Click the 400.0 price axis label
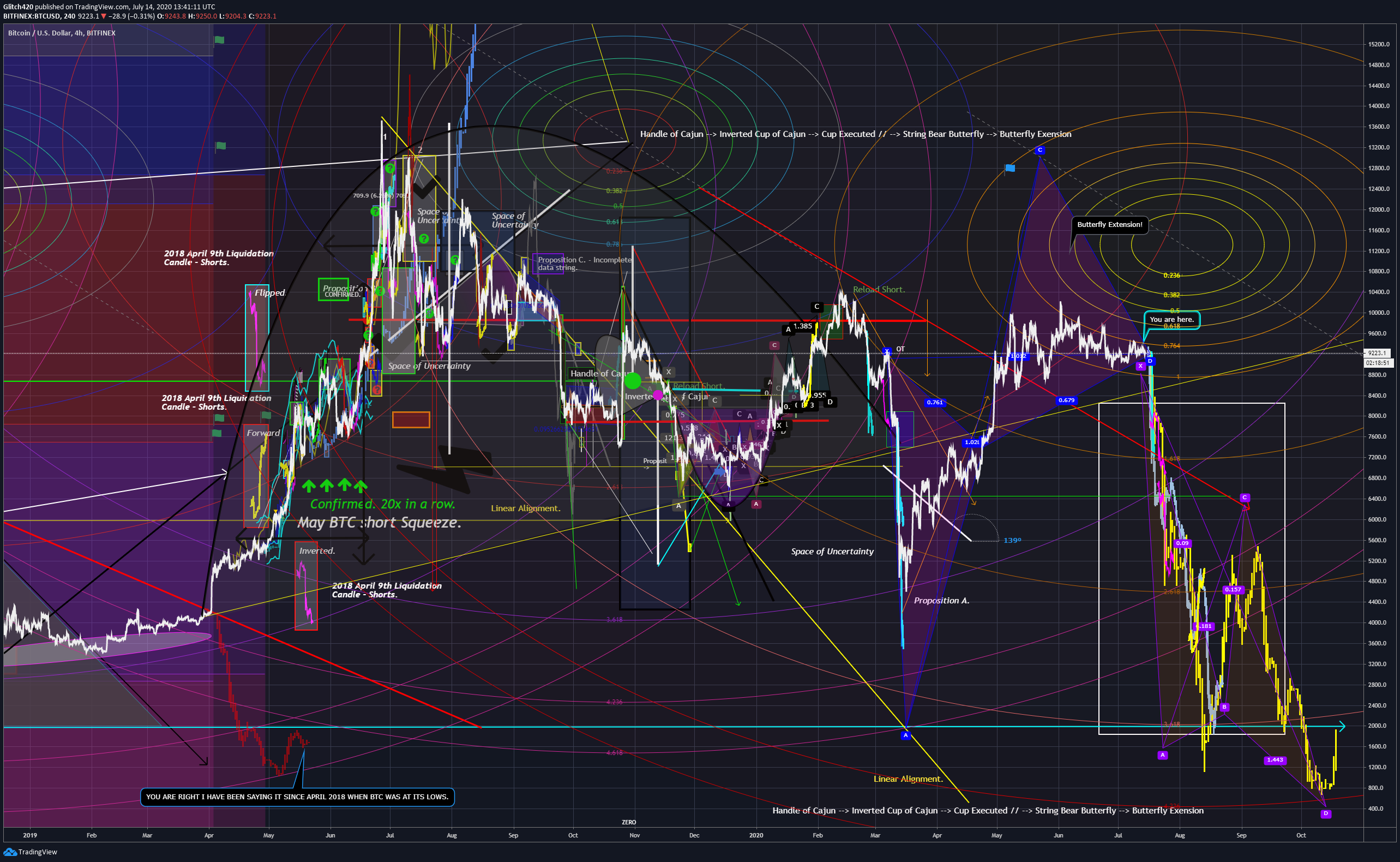 point(1375,809)
